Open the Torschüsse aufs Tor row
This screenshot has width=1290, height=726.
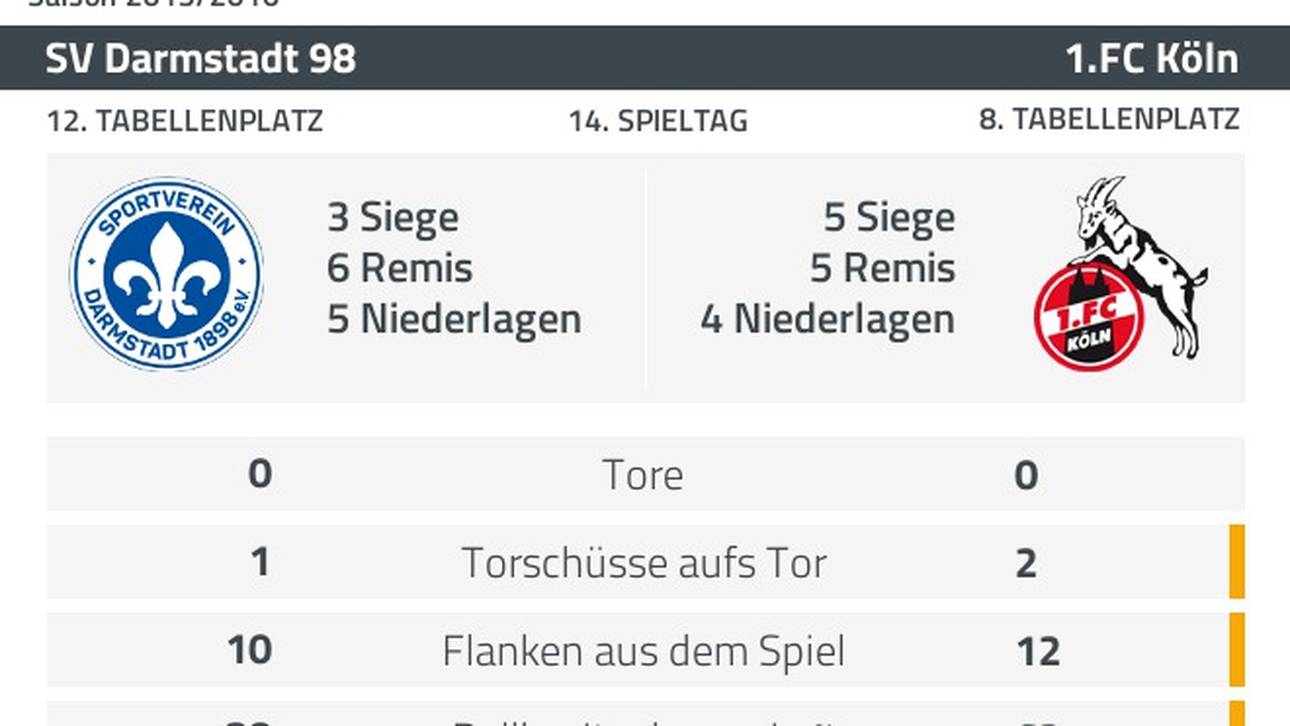pos(645,562)
